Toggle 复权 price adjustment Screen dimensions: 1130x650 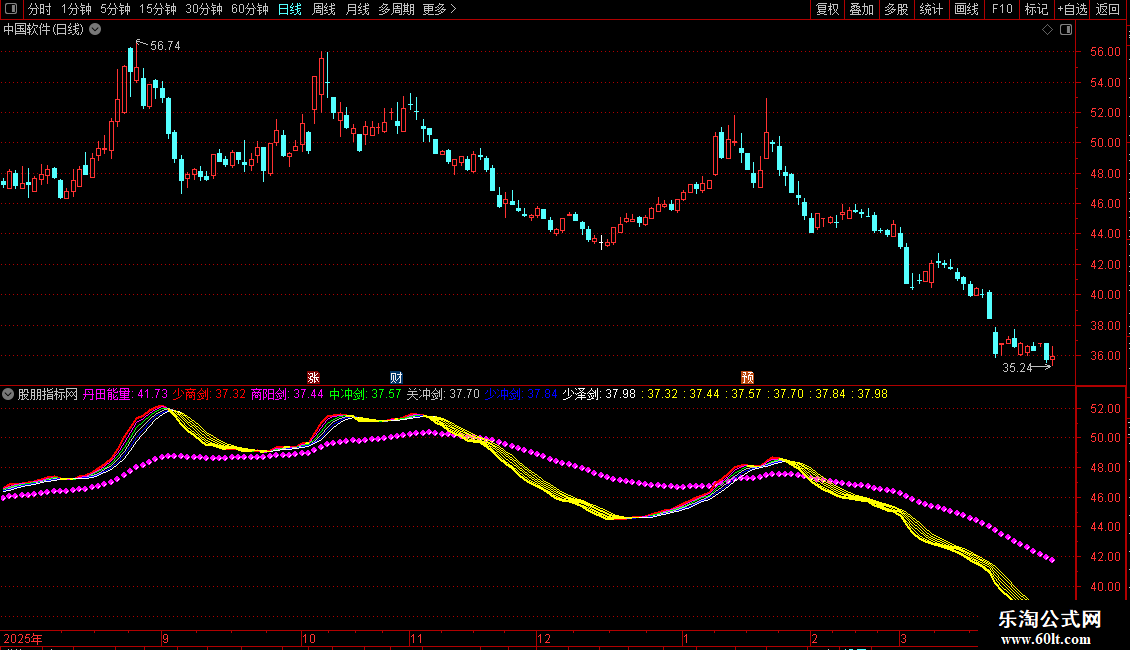(x=827, y=9)
